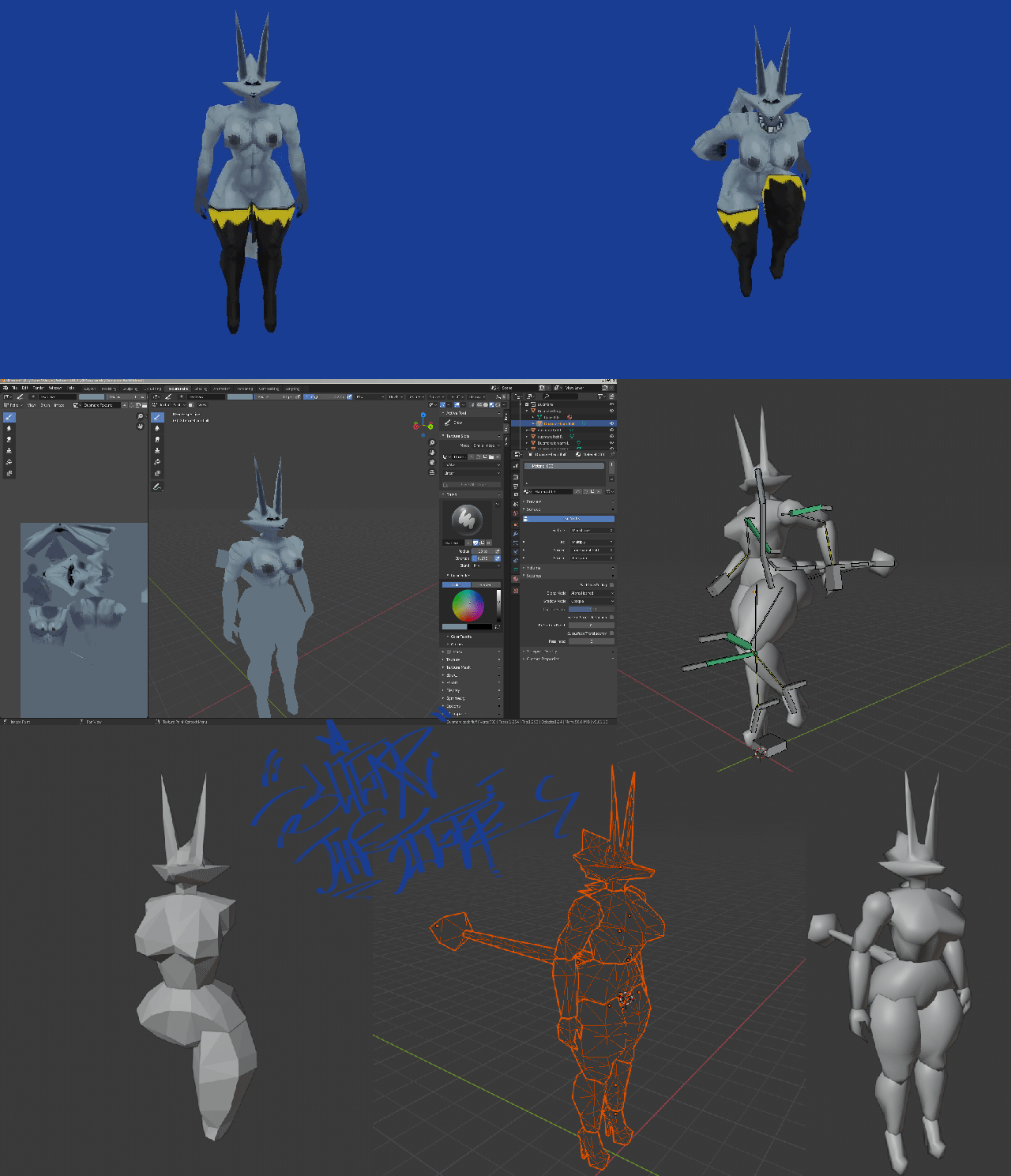Select the Clone tool in the 3D viewport toolbar
This screenshot has height=1176, width=1011.
[x=157, y=450]
